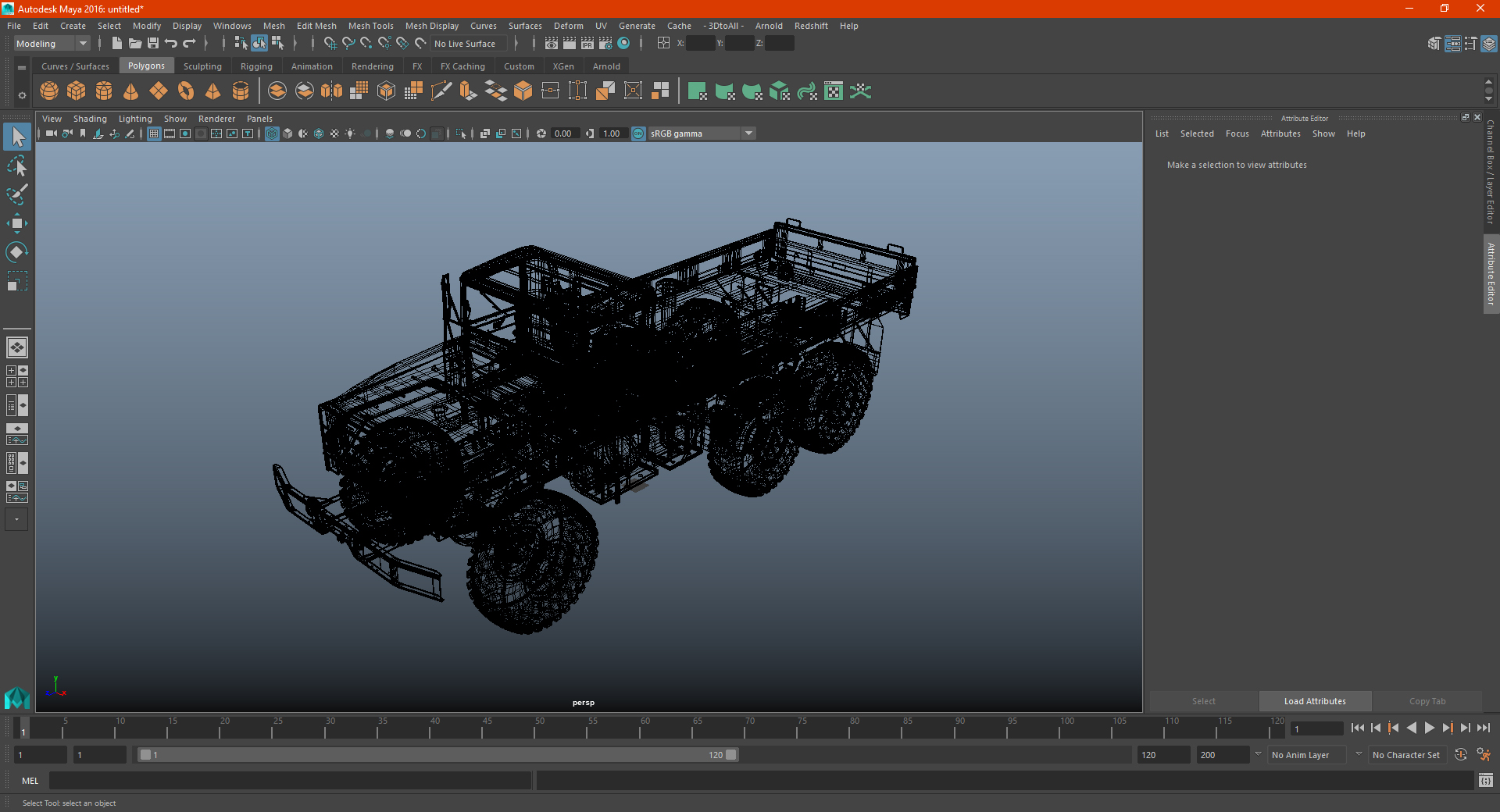Viewport: 1500px width, 812px height.
Task: Toggle snap to grids
Action: [x=330, y=44]
